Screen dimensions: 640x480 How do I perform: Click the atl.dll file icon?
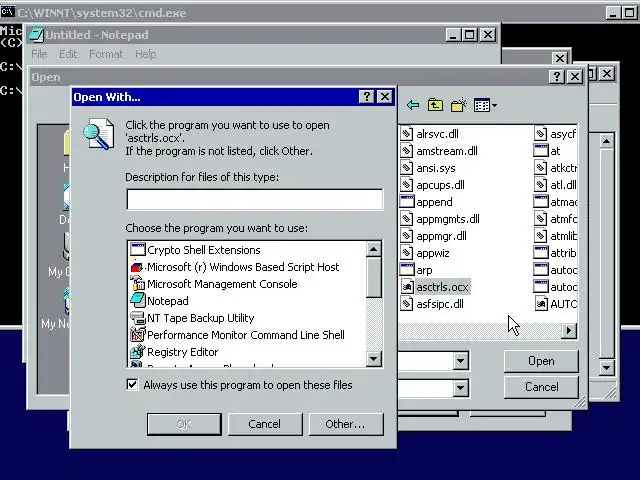540,184
